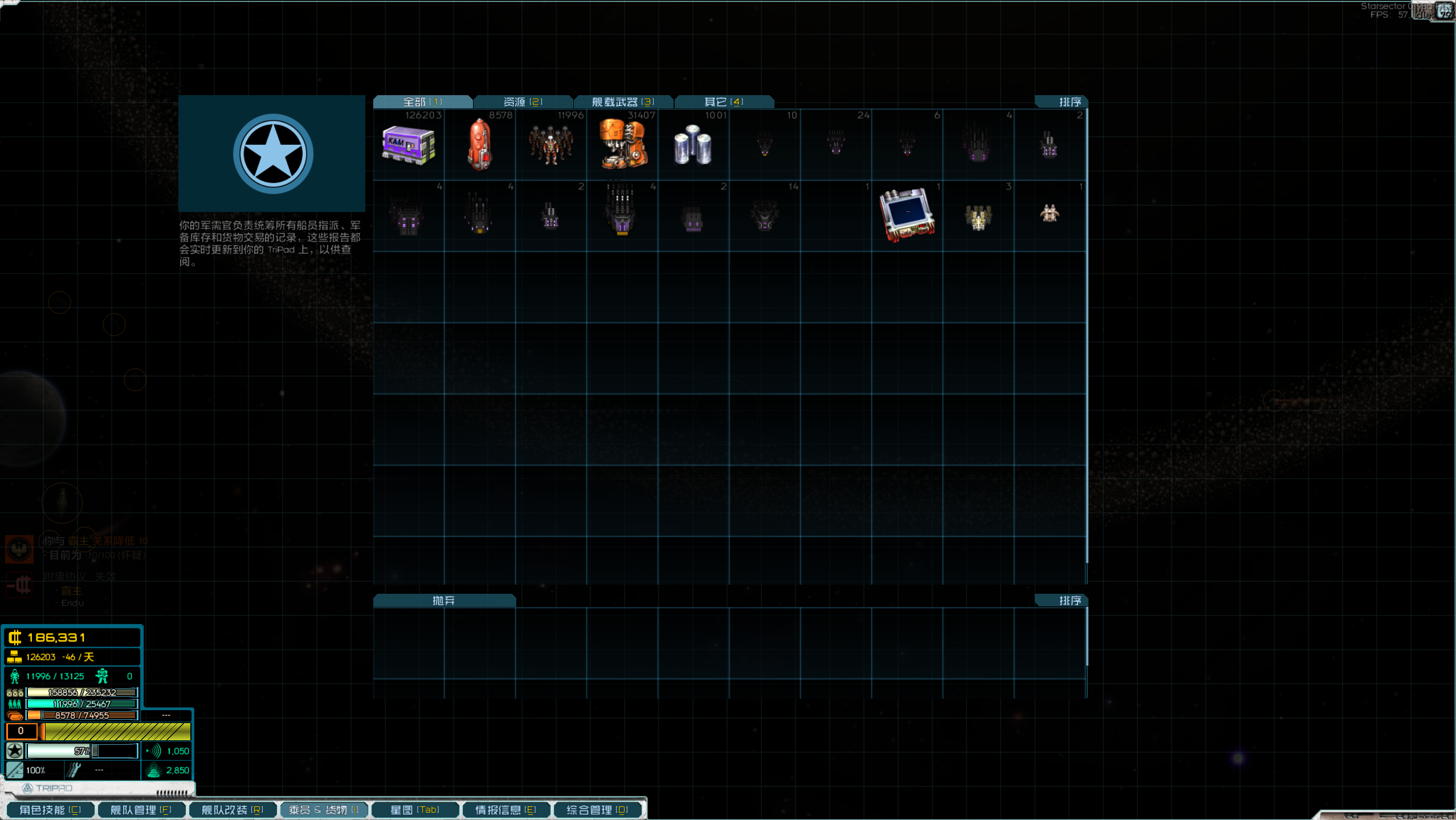Select the red Fuel canister stack
The image size is (1456, 820).
tap(480, 145)
